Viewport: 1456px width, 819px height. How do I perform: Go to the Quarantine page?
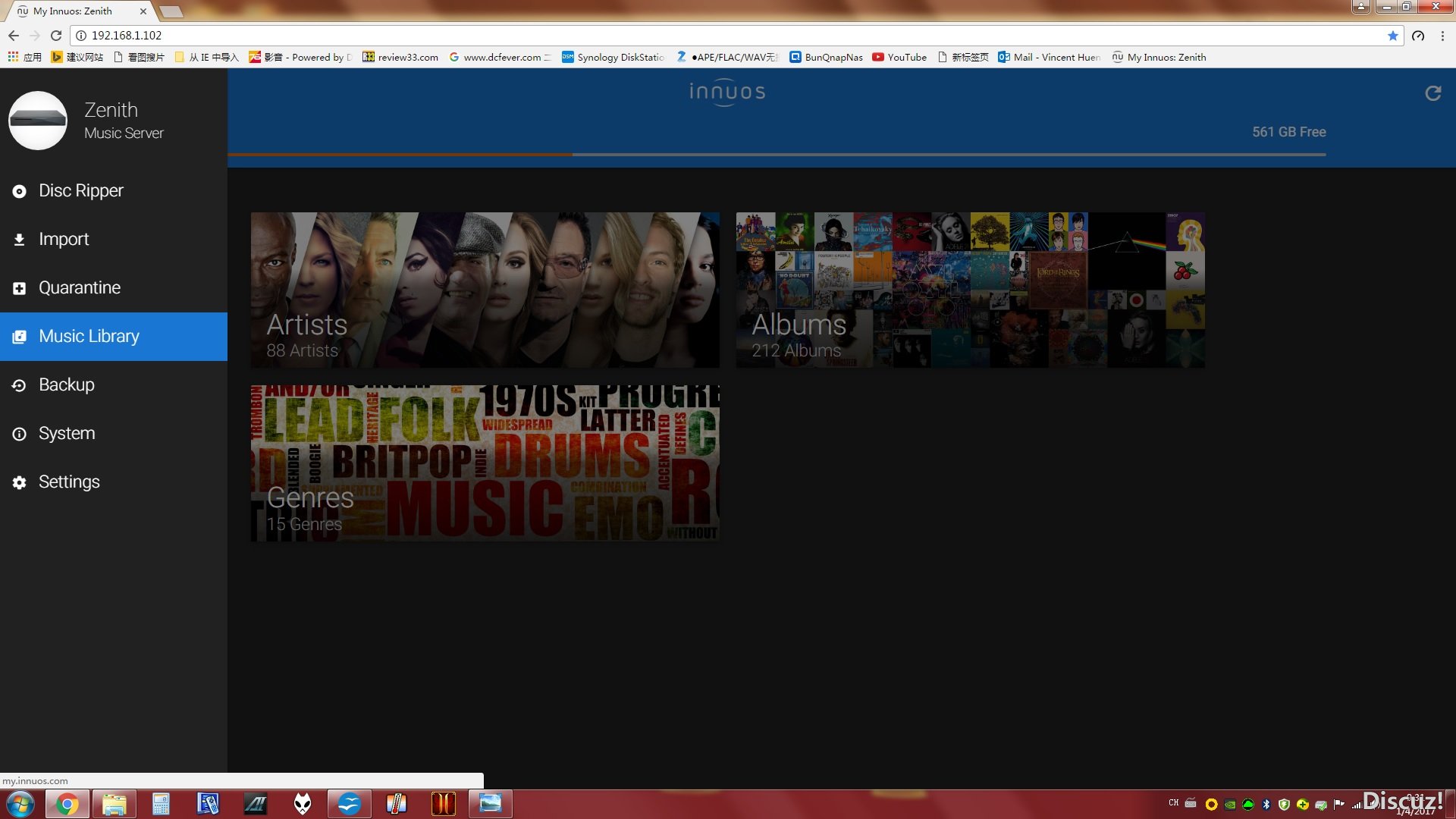click(x=114, y=288)
